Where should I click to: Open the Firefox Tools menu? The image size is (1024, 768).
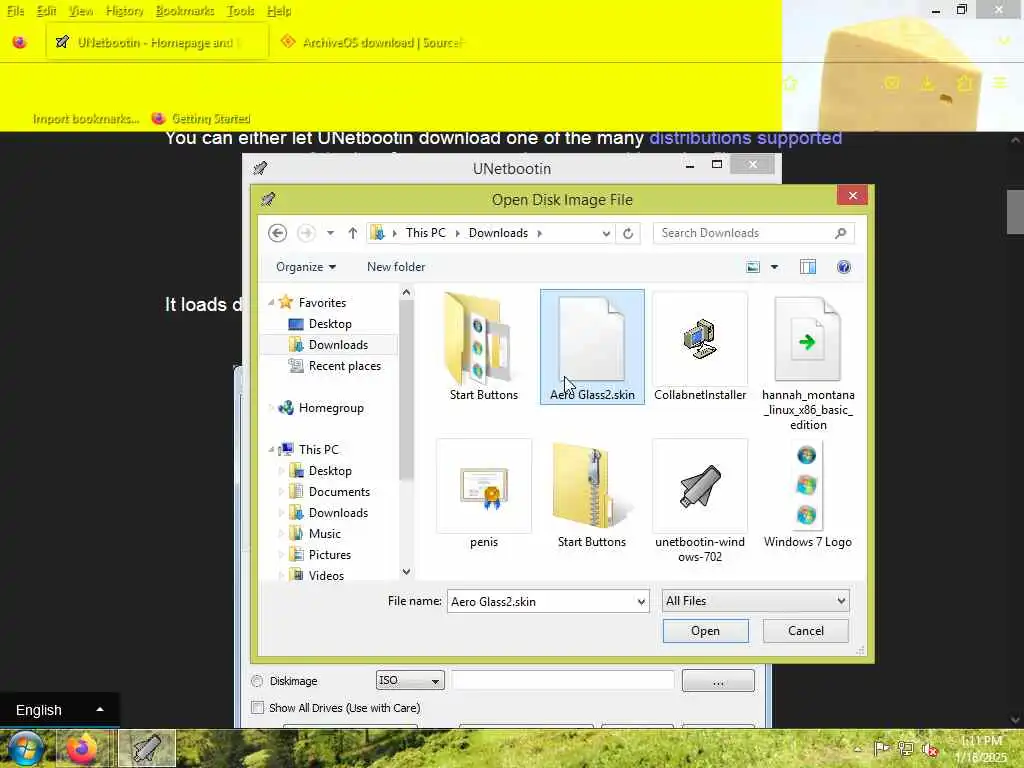240,11
